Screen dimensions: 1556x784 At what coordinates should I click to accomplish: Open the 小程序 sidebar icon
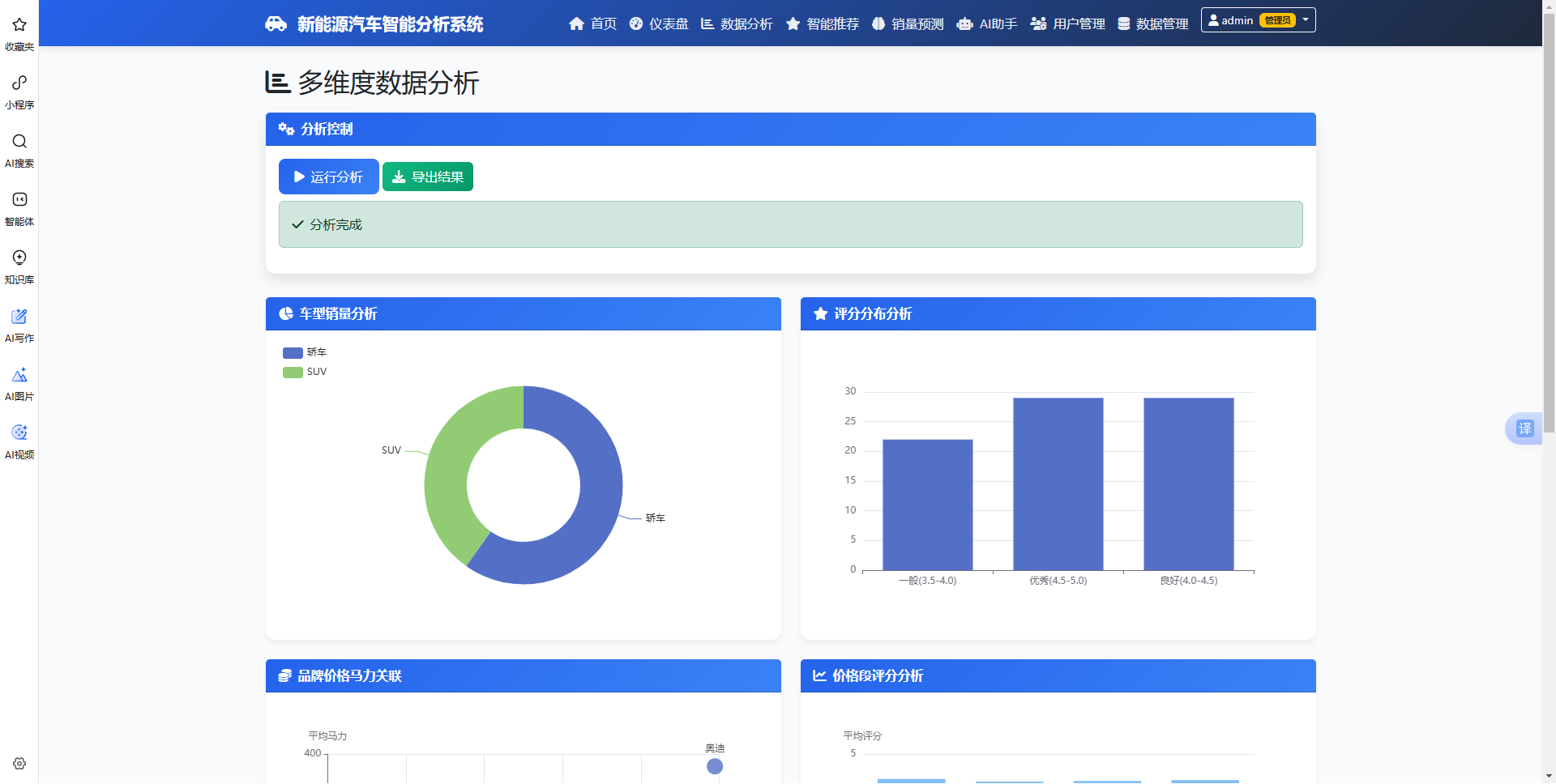pos(19,83)
